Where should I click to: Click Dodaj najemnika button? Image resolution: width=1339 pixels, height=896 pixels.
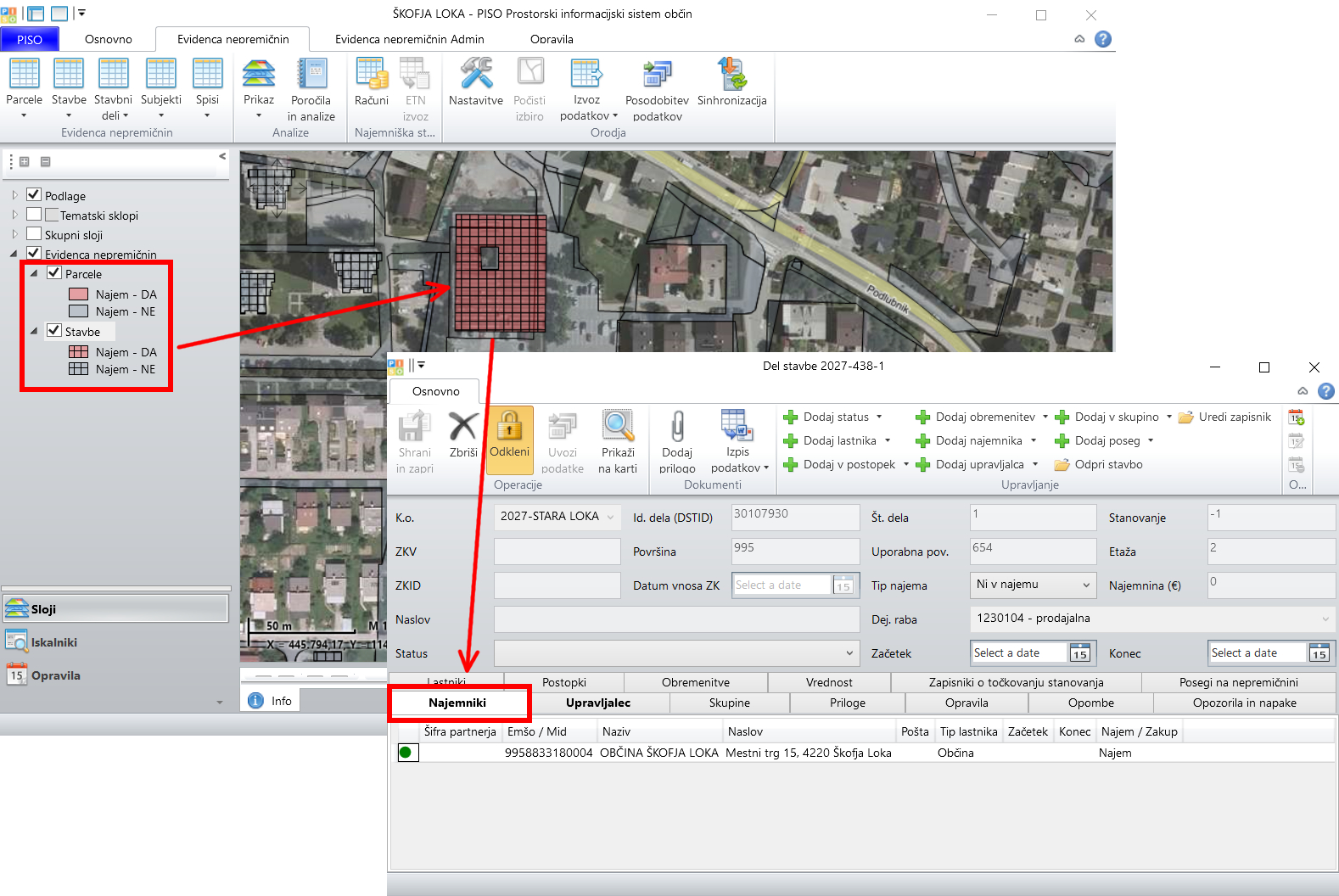tap(978, 440)
